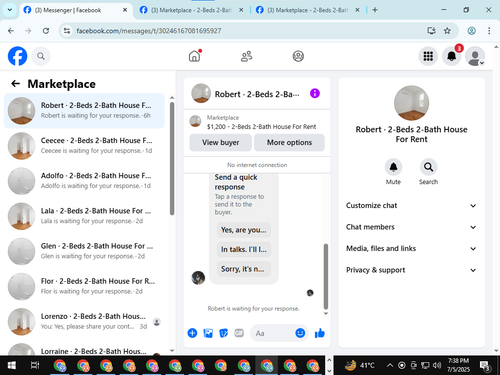Screen dimensions: 500x375
Task: Go to the Home feed icon
Action: (194, 56)
